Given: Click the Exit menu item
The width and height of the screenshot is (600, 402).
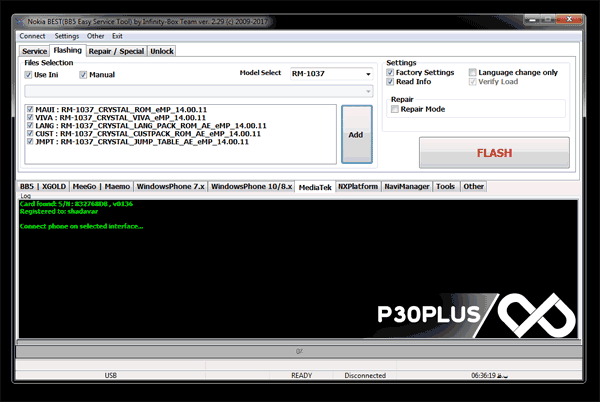Looking at the screenshot, I should (x=117, y=36).
